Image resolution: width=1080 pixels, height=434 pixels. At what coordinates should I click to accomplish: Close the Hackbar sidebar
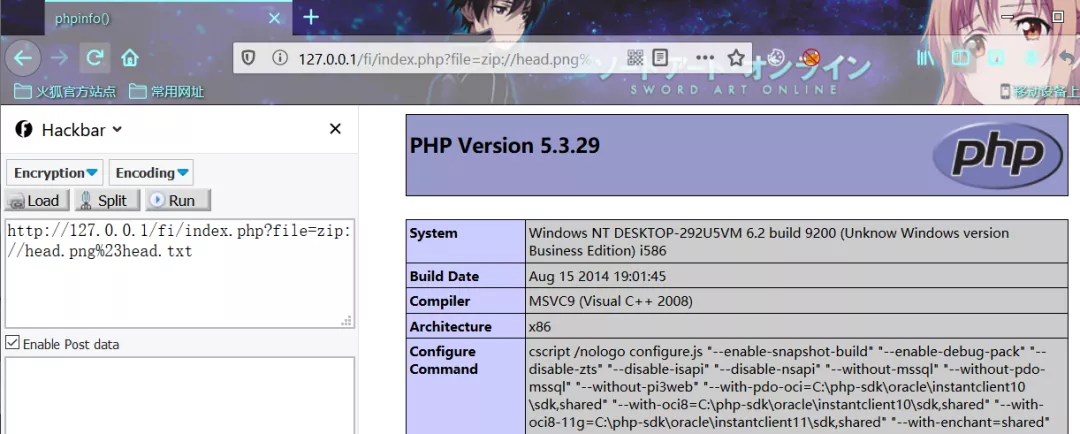point(335,129)
